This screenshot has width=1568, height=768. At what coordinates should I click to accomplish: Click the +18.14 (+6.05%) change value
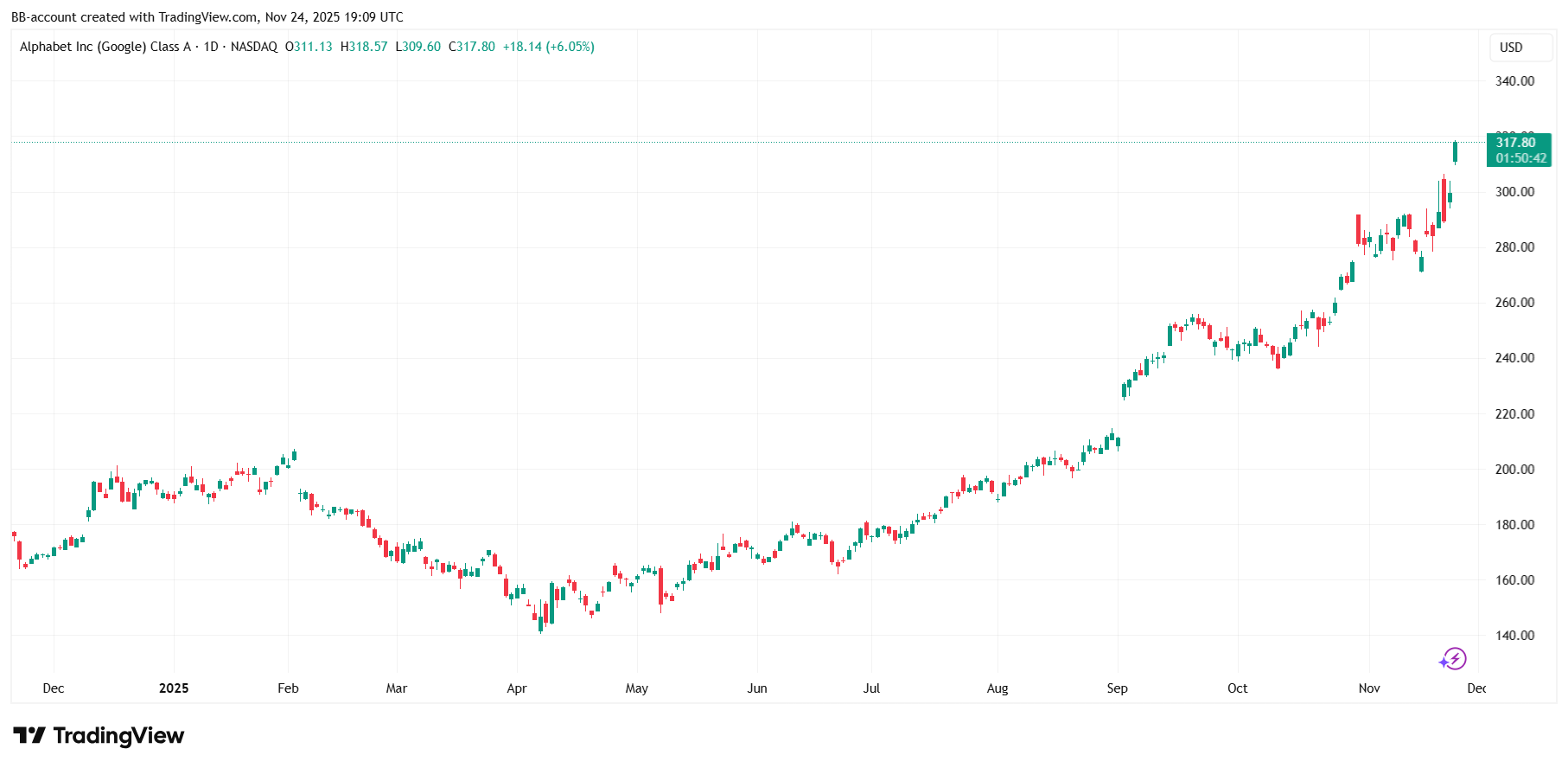tap(548, 47)
